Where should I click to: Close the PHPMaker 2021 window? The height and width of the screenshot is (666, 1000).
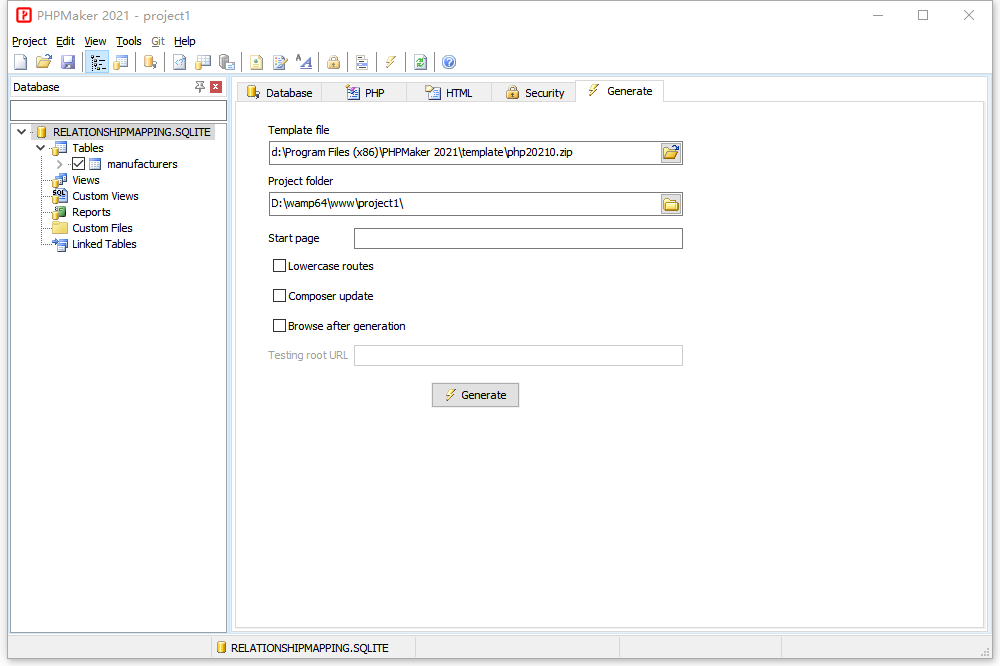point(969,15)
